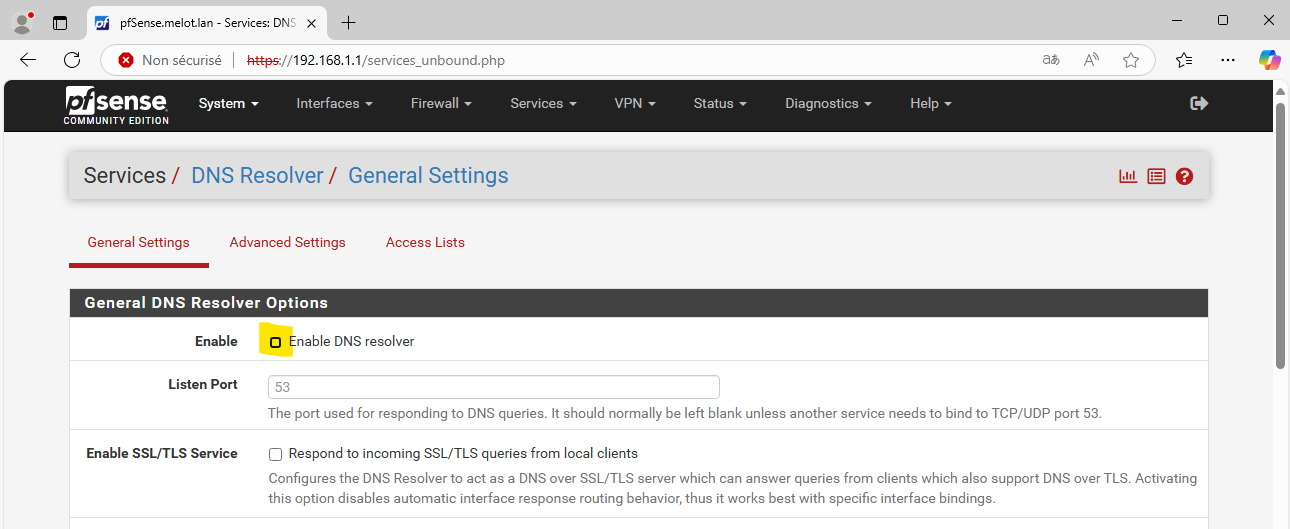This screenshot has width=1290, height=529.
Task: Switch to the Access Lists tab
Action: coord(425,242)
